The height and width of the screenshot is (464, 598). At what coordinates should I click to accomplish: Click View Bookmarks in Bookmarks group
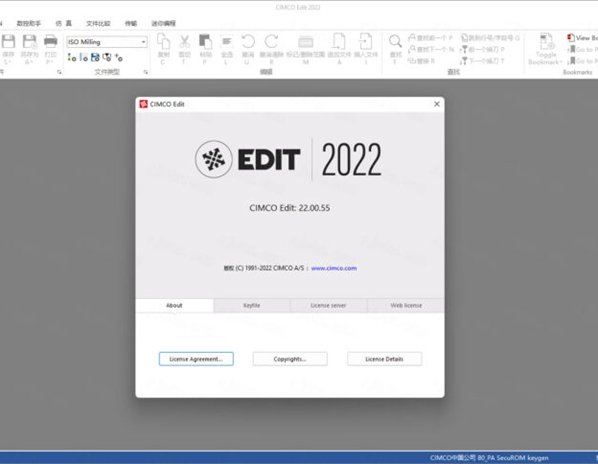coord(582,38)
